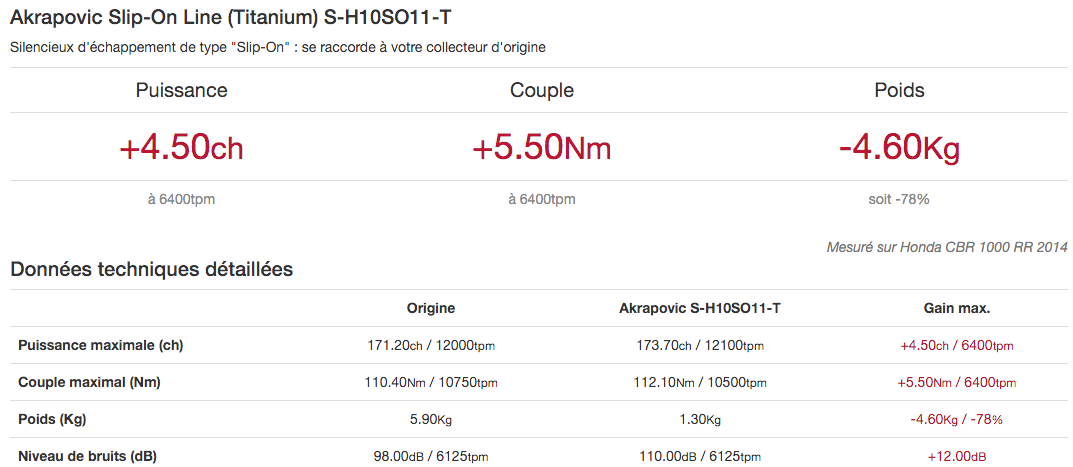1073x467 pixels.
Task: Select the Poids (Kg) row label
Action: (x=52, y=420)
